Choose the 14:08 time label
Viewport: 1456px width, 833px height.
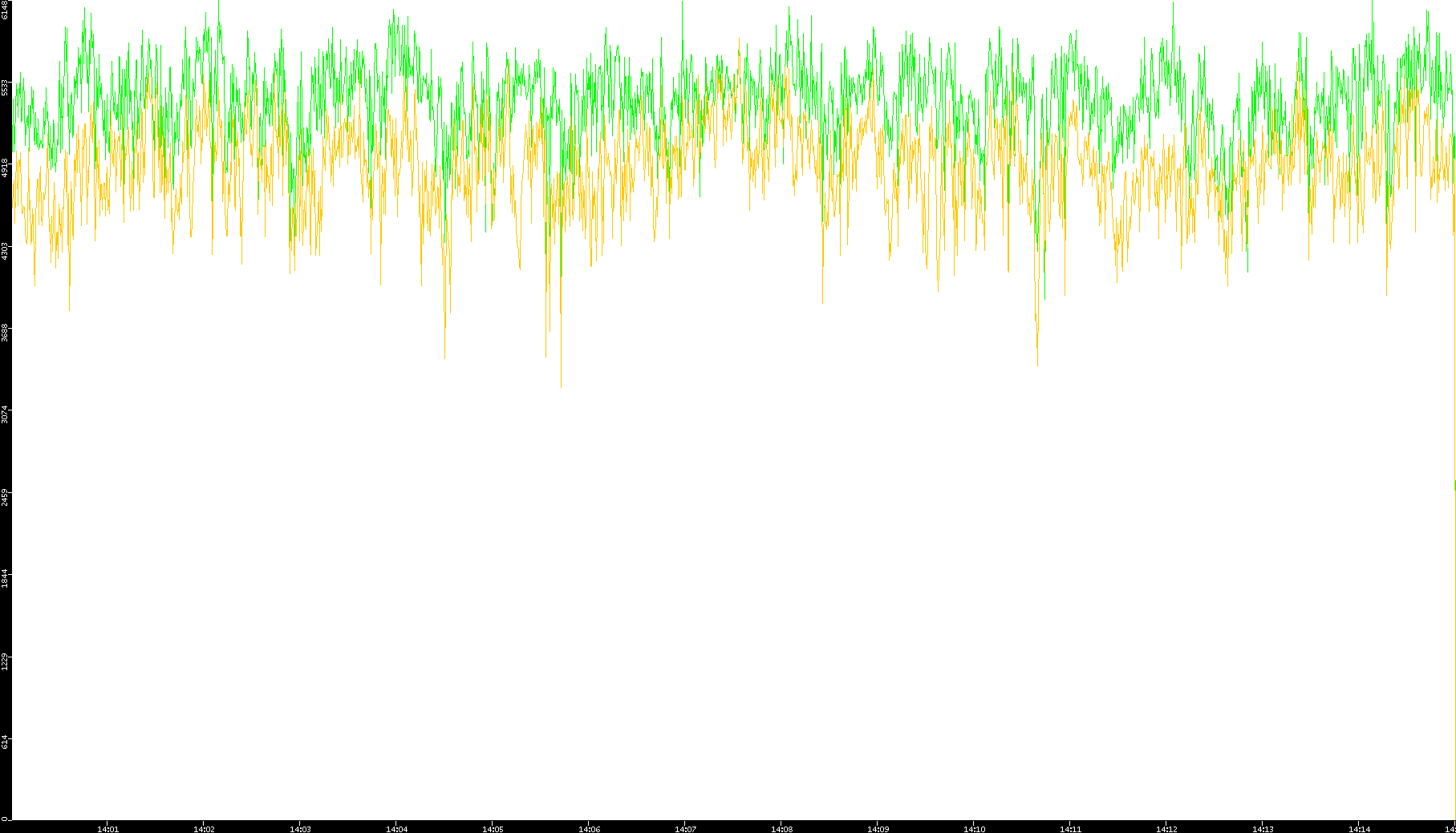point(781,829)
